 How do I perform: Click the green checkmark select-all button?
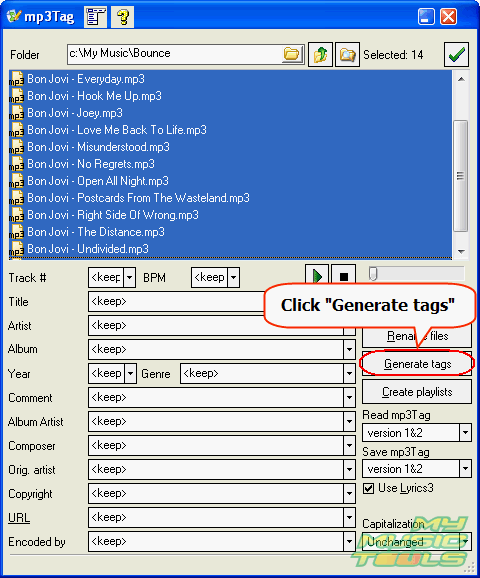(456, 54)
